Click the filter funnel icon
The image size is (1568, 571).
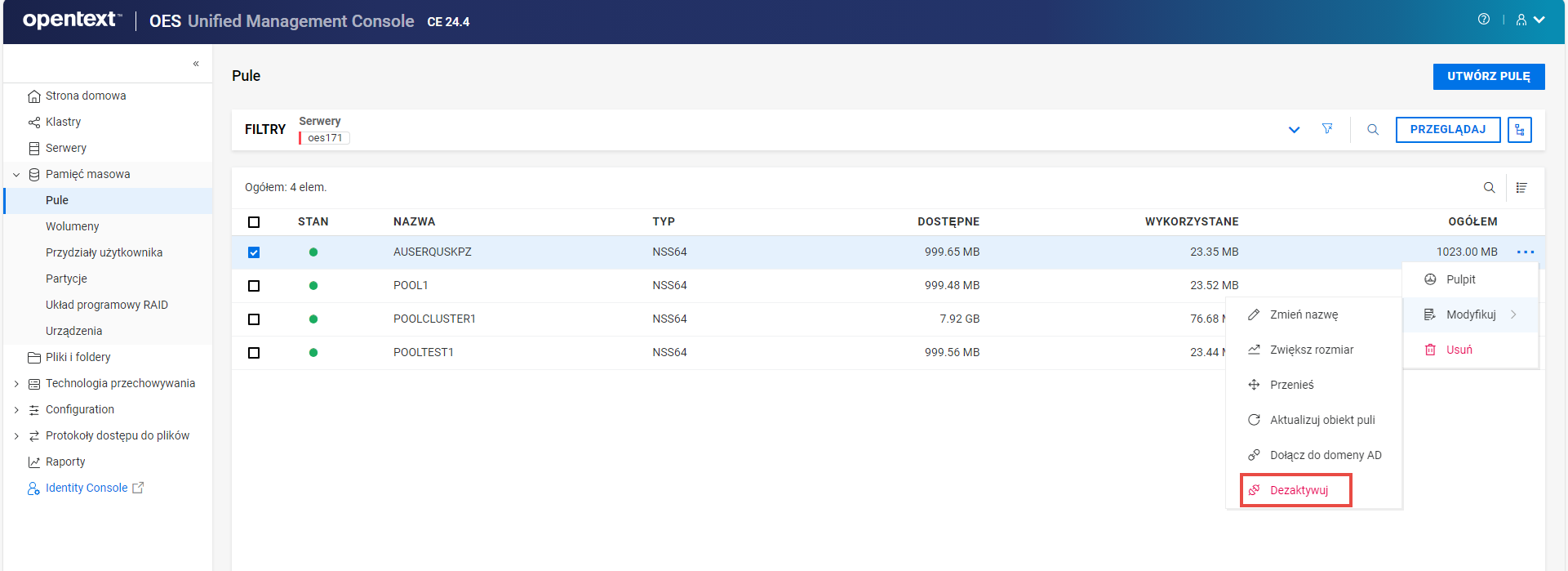pyautogui.click(x=1327, y=129)
